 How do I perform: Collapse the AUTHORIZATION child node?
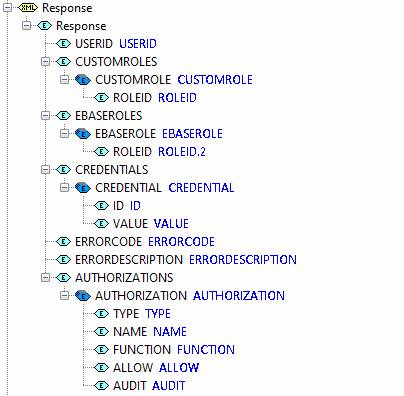tap(64, 296)
